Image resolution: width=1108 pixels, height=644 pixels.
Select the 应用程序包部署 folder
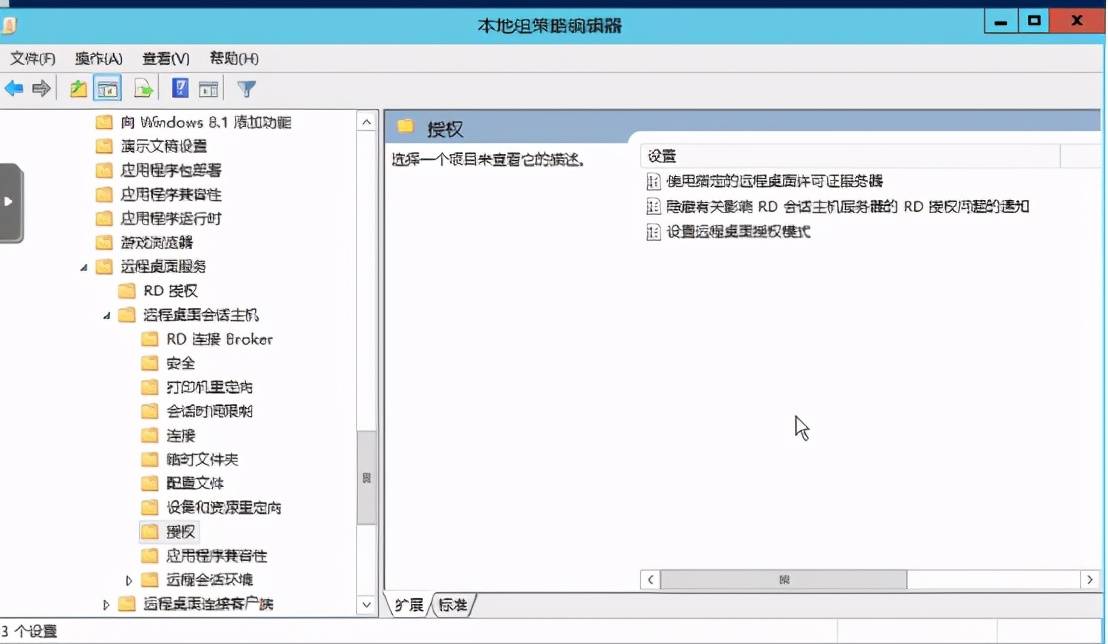(x=158, y=170)
